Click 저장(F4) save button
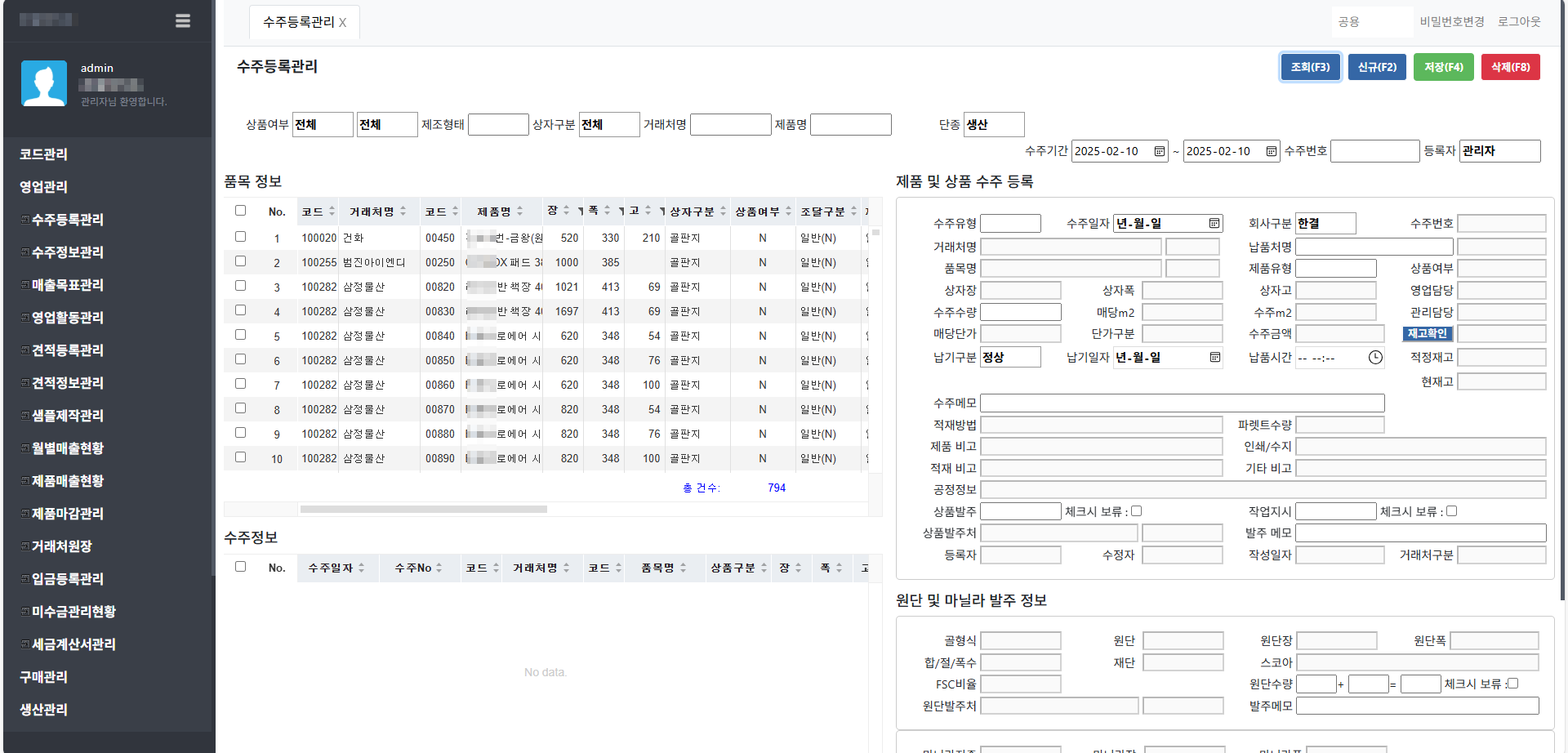The width and height of the screenshot is (1568, 753). tap(1444, 67)
